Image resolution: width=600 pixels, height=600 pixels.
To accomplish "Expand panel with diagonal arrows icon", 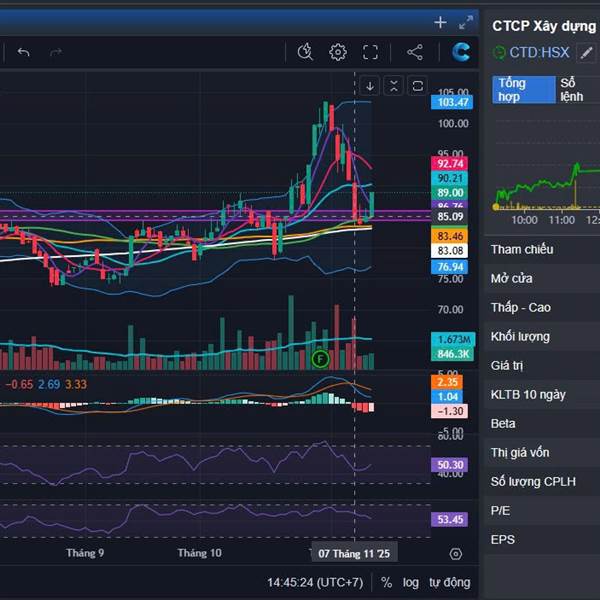I will 465,22.
